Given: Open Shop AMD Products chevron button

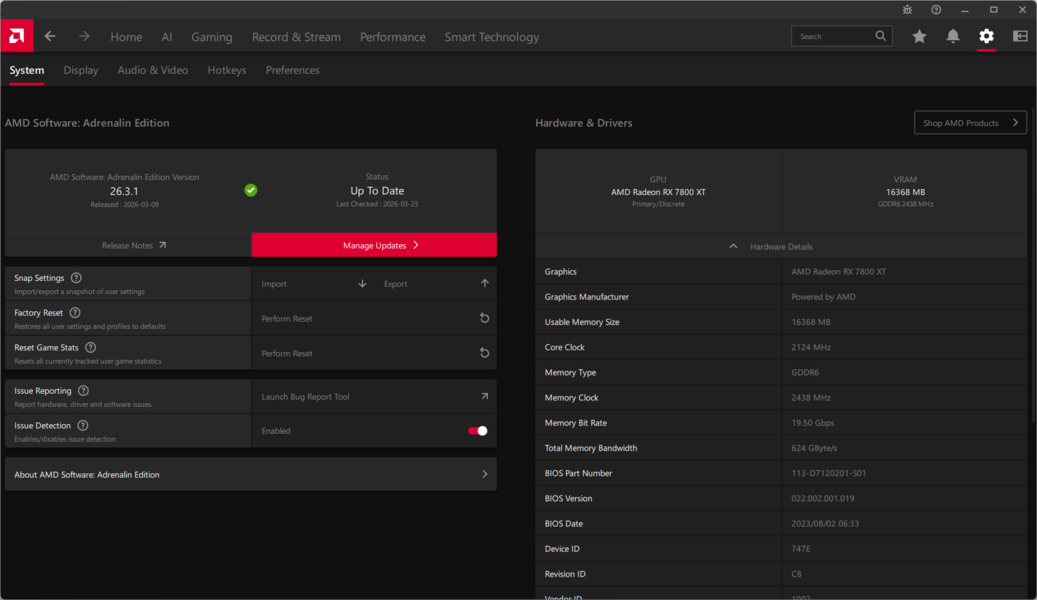Looking at the screenshot, I should click(970, 123).
